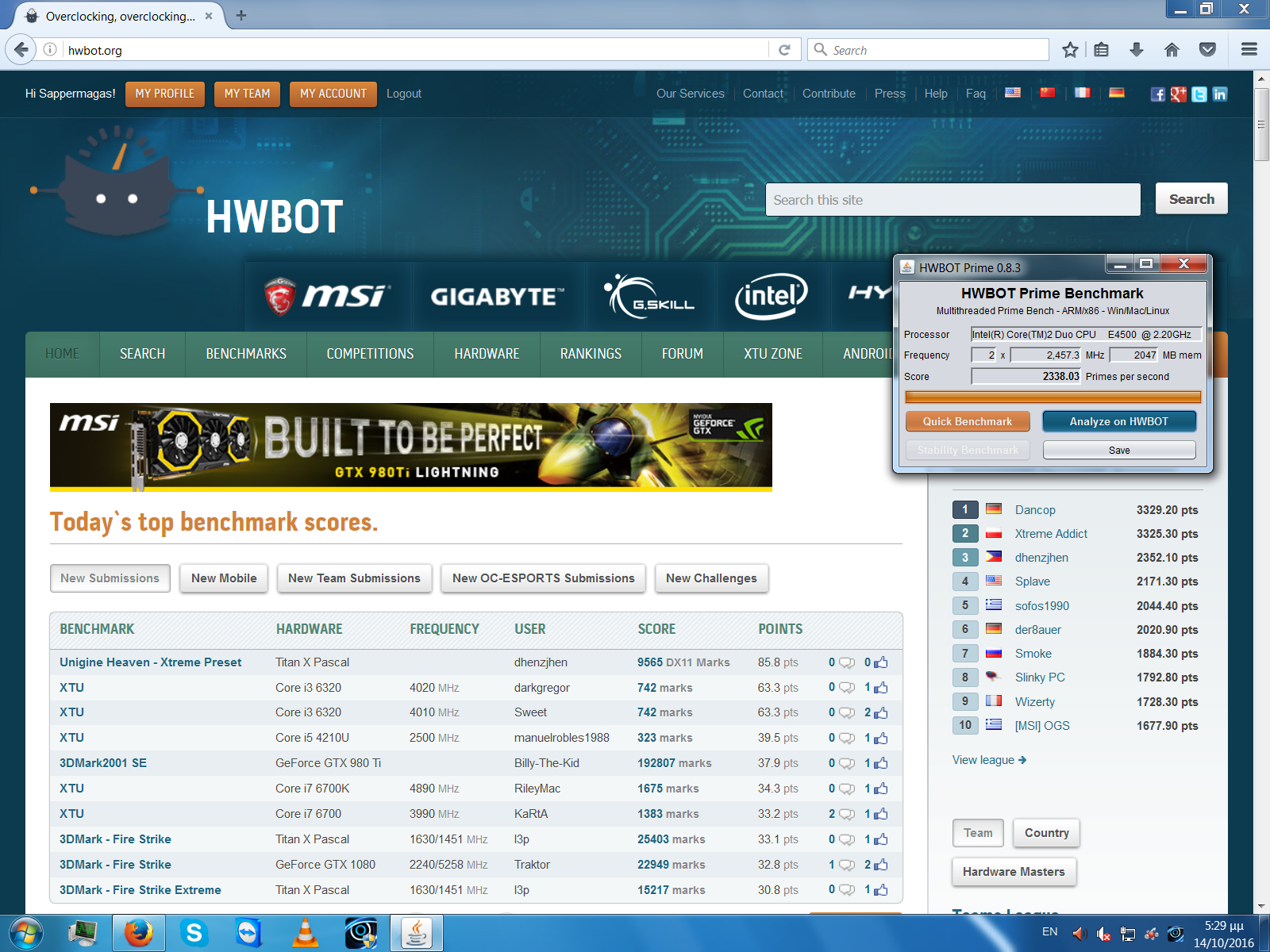Click the Hardware Masters button

click(1014, 872)
